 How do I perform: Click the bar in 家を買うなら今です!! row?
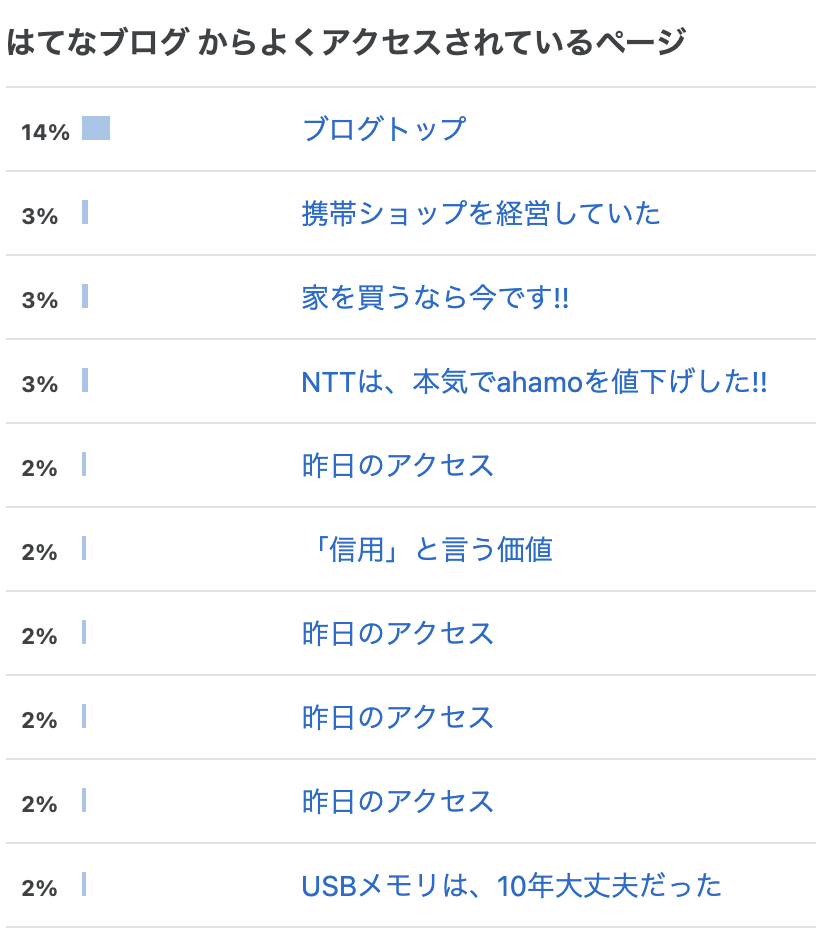click(x=85, y=296)
